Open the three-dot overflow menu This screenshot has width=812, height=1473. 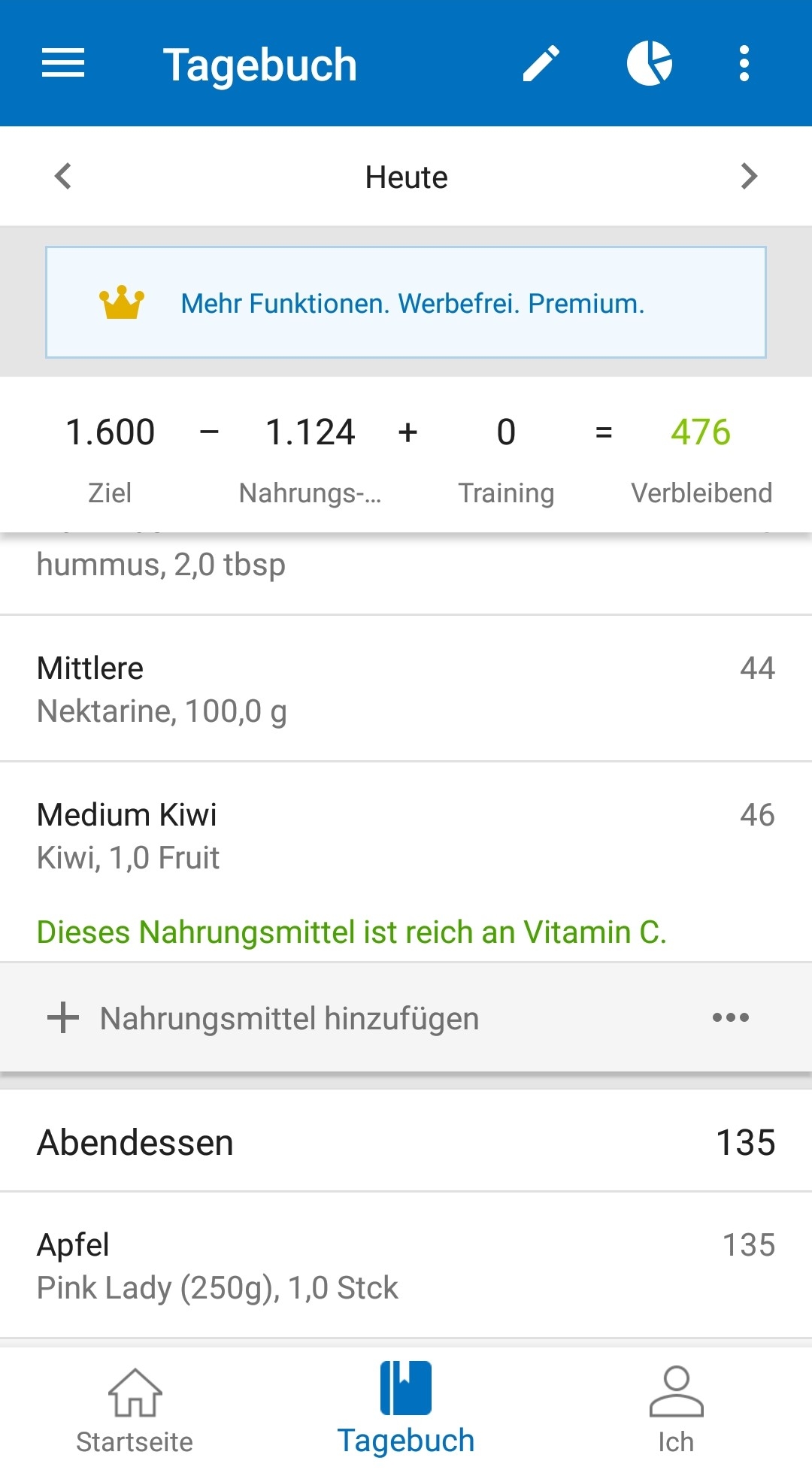(744, 63)
